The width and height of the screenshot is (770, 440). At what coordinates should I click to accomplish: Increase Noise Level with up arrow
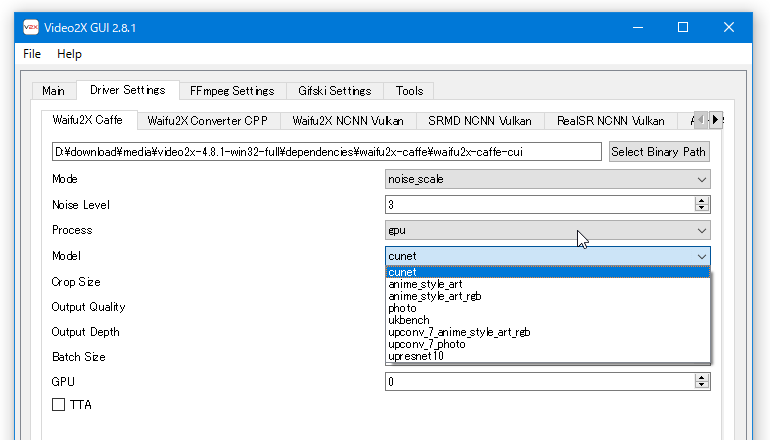coord(702,200)
